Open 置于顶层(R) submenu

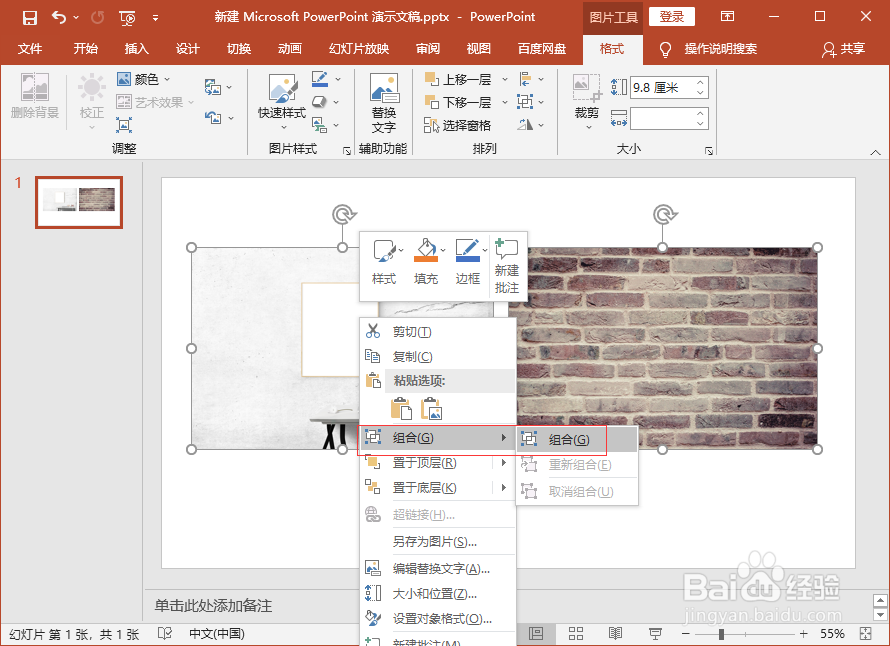click(x=438, y=463)
